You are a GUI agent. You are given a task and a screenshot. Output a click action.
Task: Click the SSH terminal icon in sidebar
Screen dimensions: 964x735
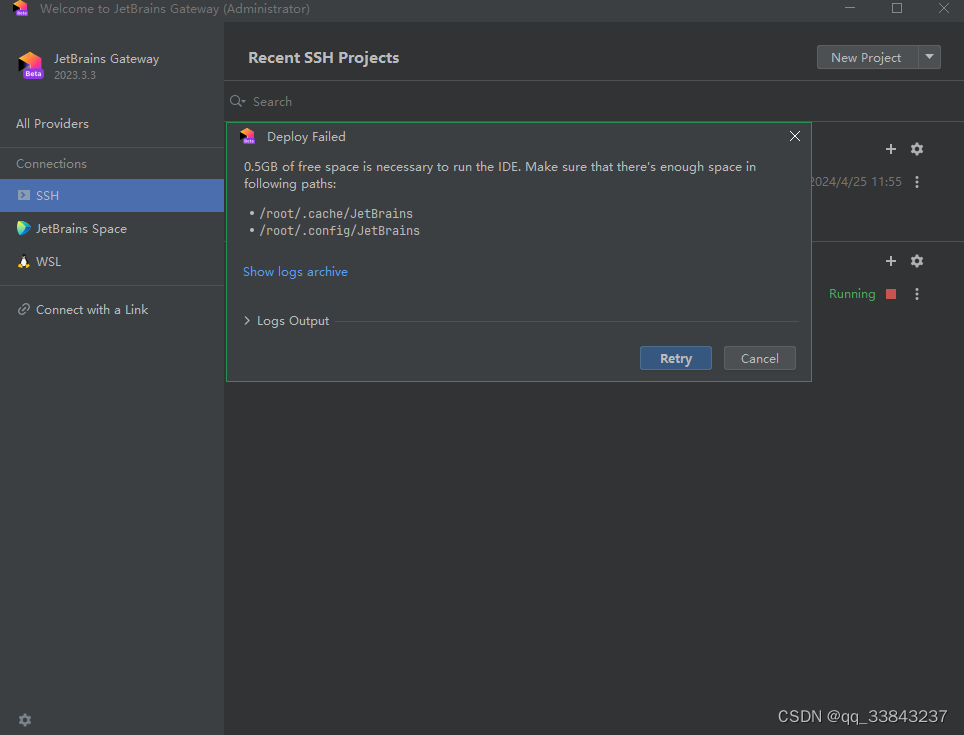point(23,195)
